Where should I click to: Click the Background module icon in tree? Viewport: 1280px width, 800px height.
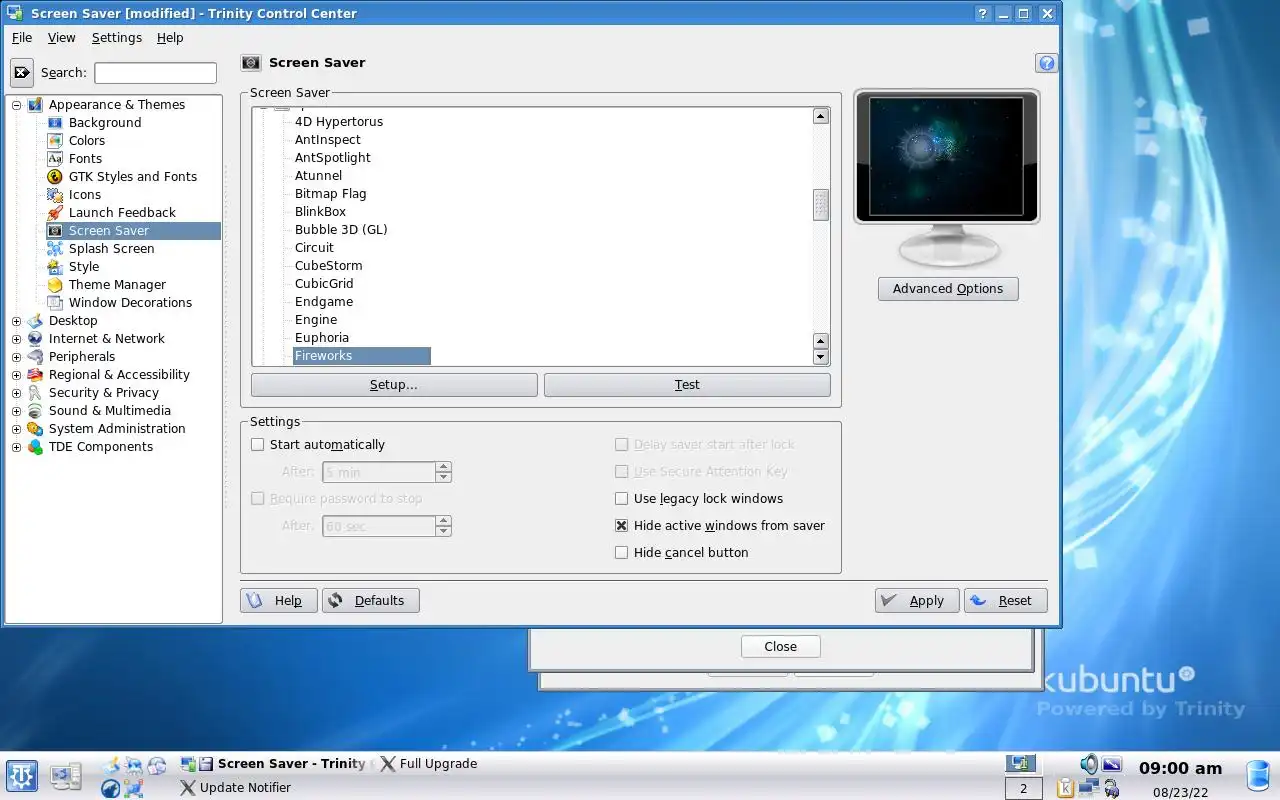pyautogui.click(x=55, y=123)
